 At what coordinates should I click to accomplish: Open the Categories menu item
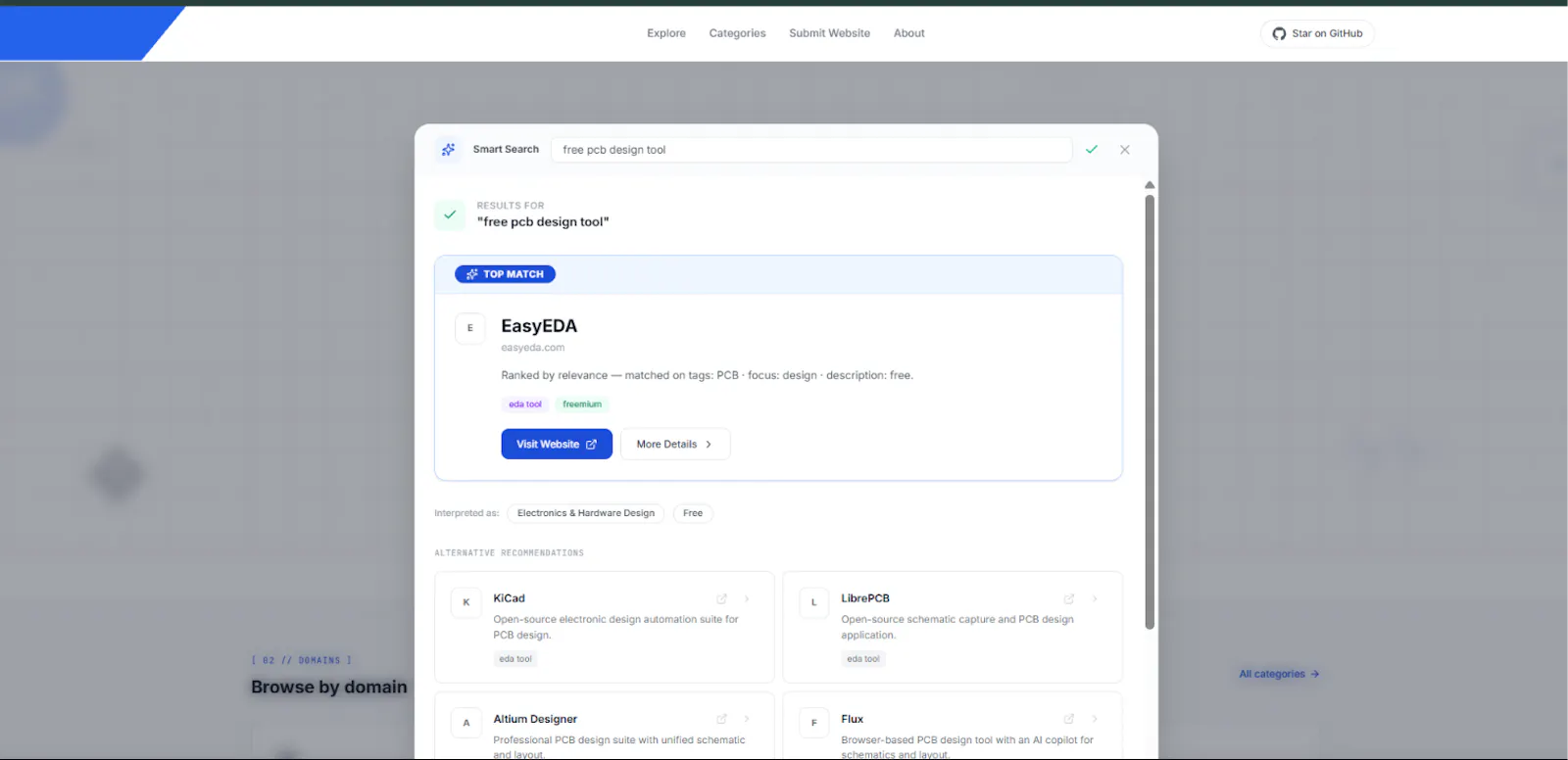pos(738,33)
